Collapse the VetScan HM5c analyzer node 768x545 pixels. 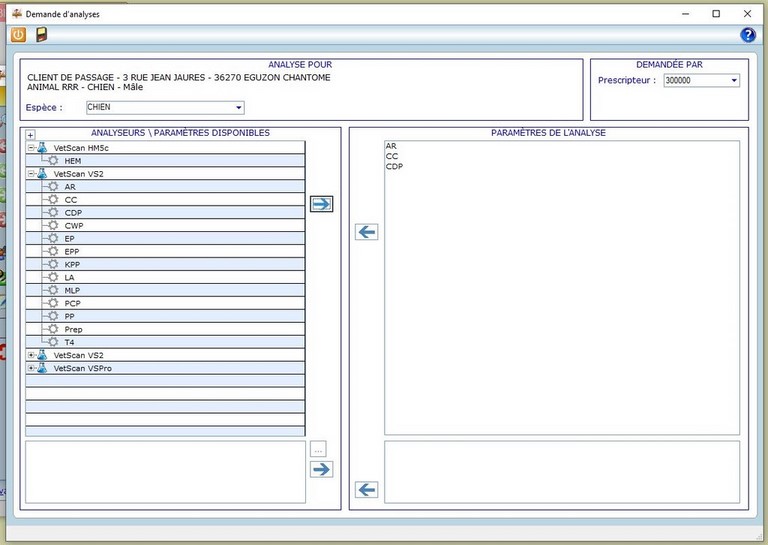click(31, 148)
